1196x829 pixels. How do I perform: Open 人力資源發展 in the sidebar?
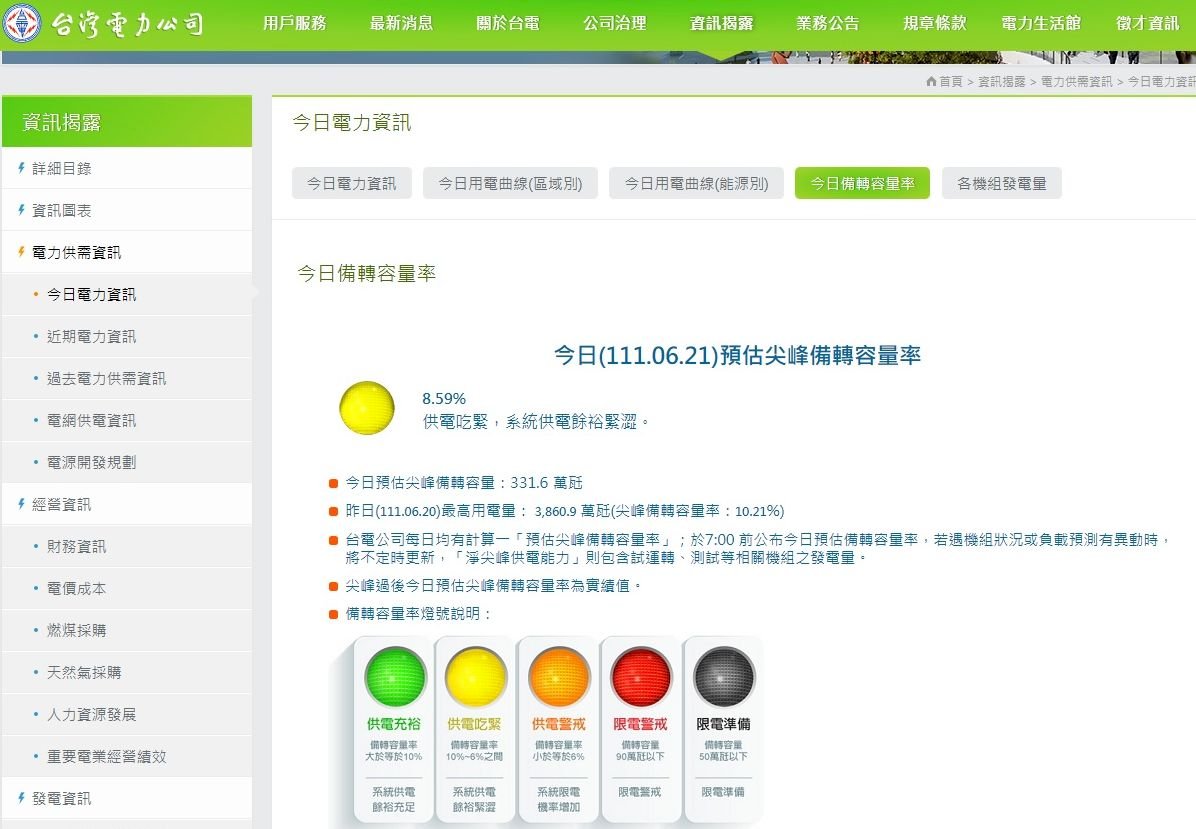point(127,714)
